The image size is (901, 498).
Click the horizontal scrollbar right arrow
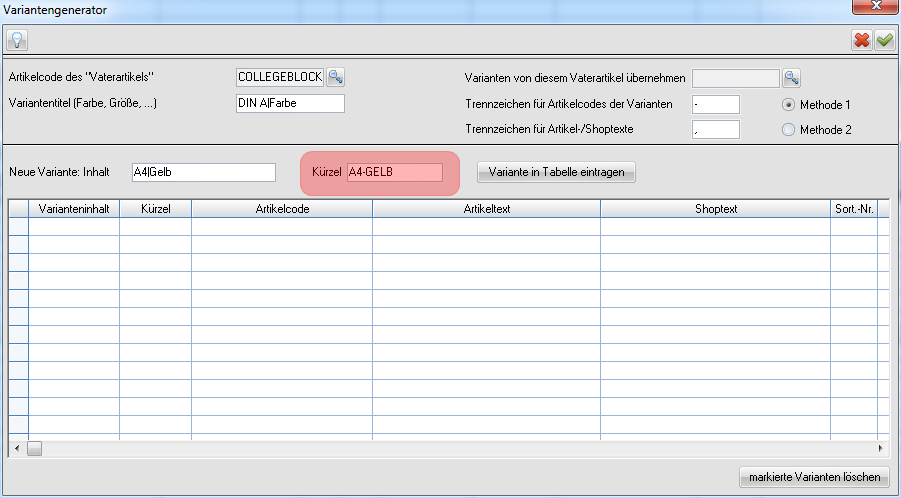pyautogui.click(x=881, y=449)
